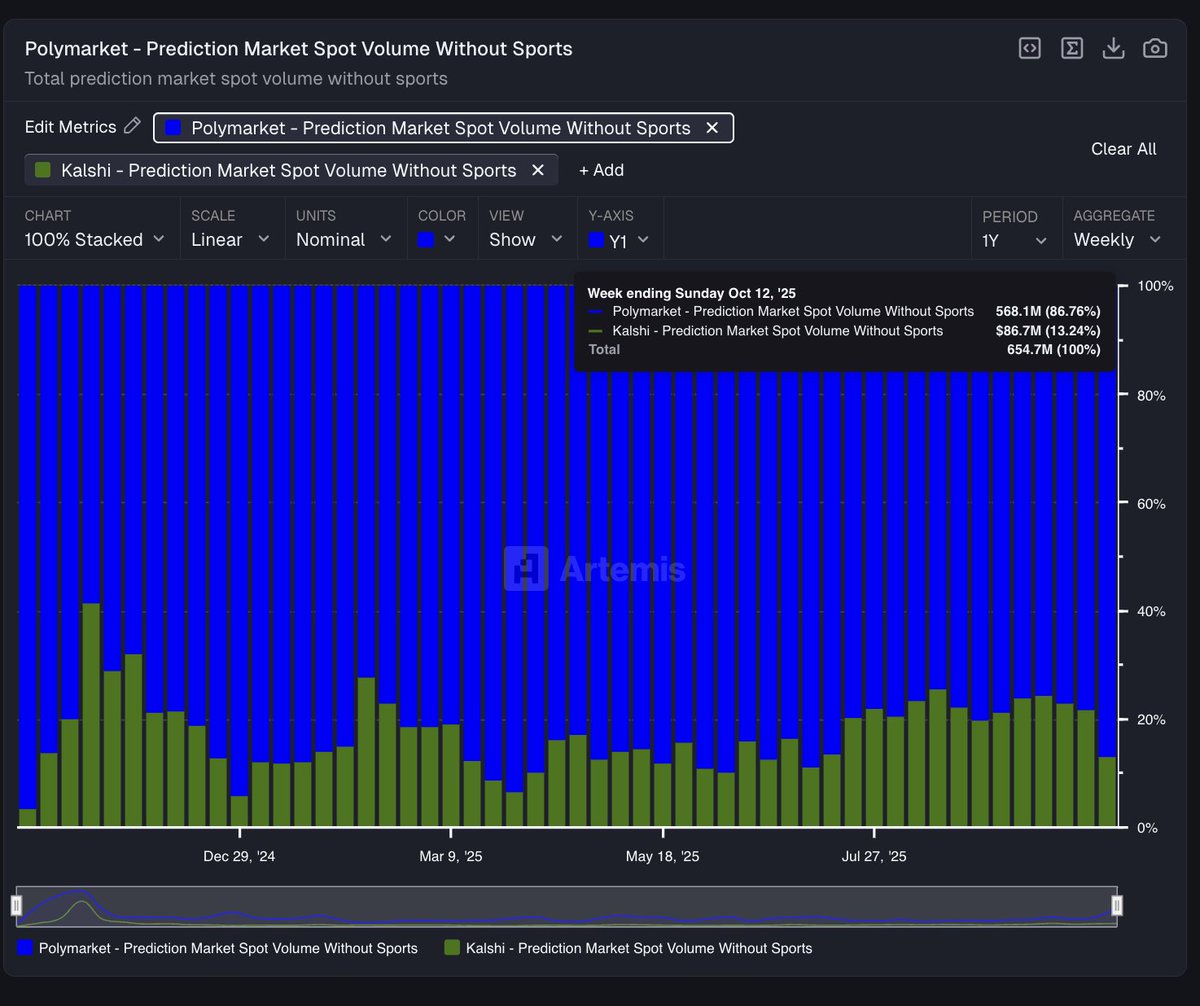Image resolution: width=1200 pixels, height=1006 pixels.
Task: Click the green swatch in Kalshi chip
Action: pos(42,170)
